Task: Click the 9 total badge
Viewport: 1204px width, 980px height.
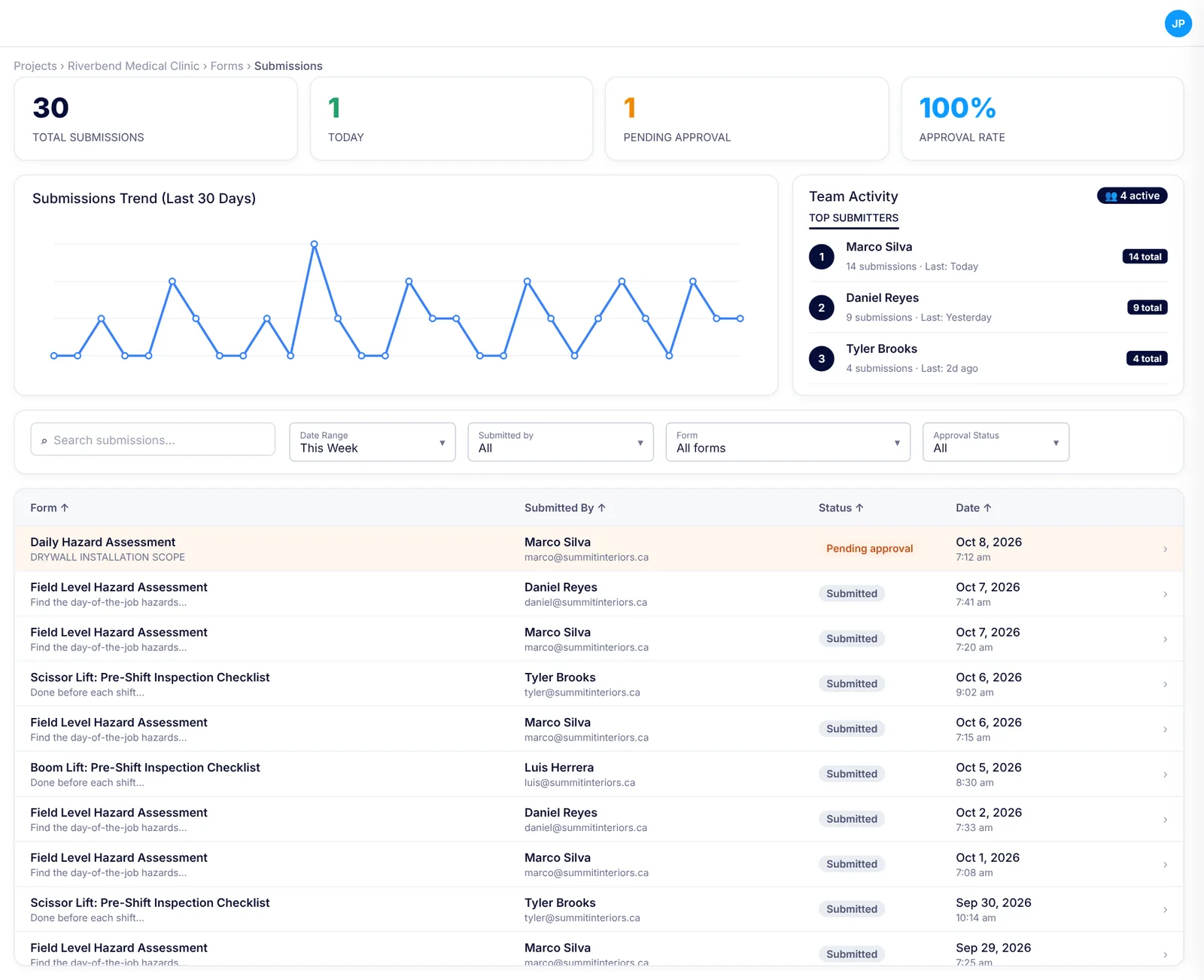Action: [x=1147, y=307]
